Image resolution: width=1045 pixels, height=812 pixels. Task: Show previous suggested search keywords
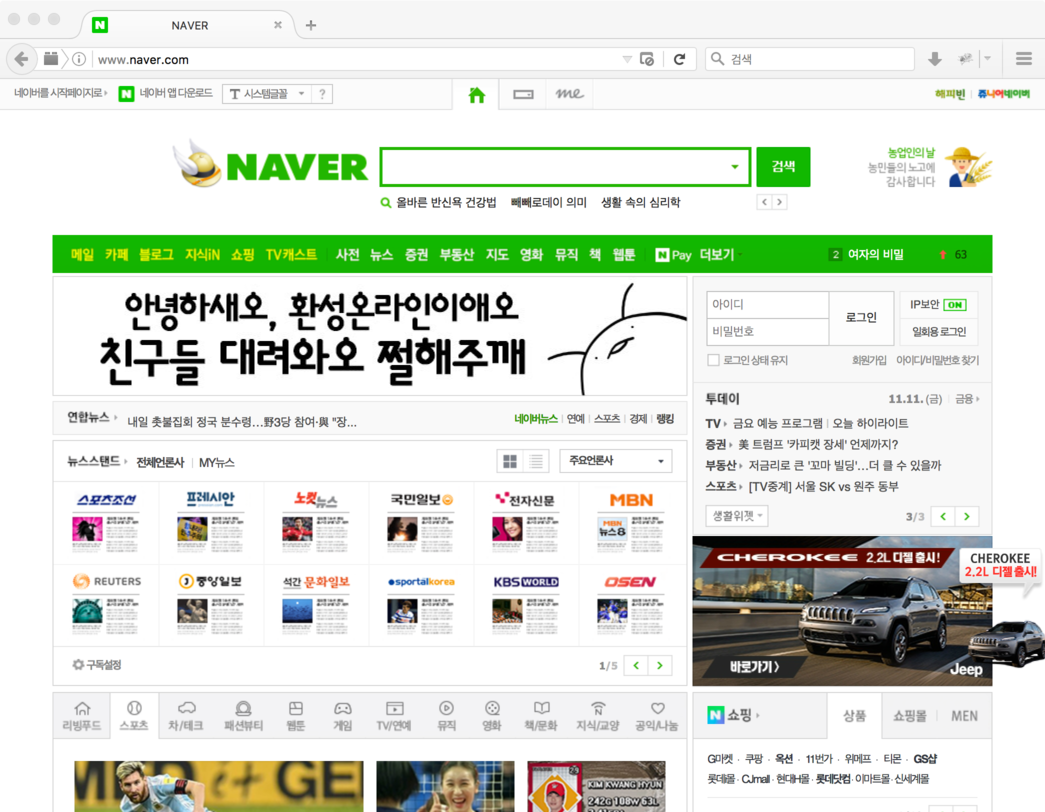click(x=764, y=202)
